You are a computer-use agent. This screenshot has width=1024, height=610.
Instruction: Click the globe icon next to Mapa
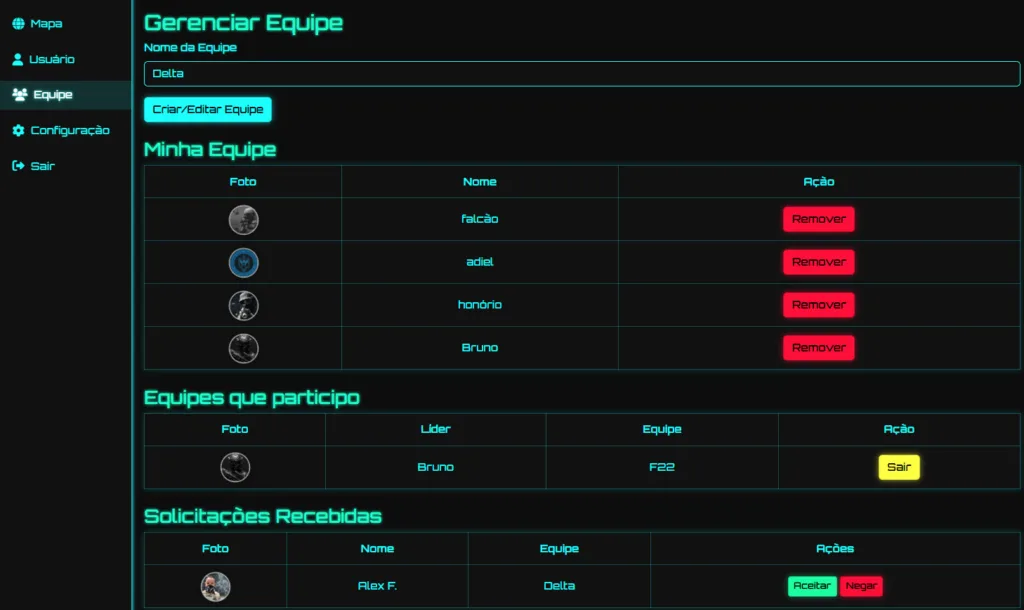tap(20, 23)
